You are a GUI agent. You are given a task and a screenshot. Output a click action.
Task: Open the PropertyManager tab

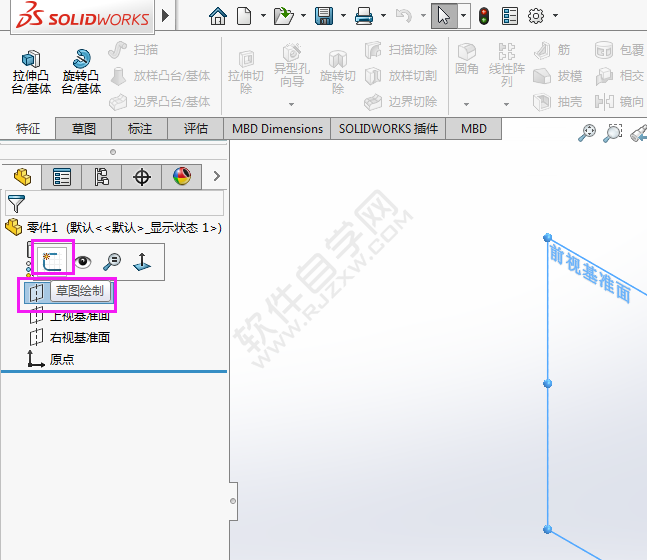coord(62,177)
